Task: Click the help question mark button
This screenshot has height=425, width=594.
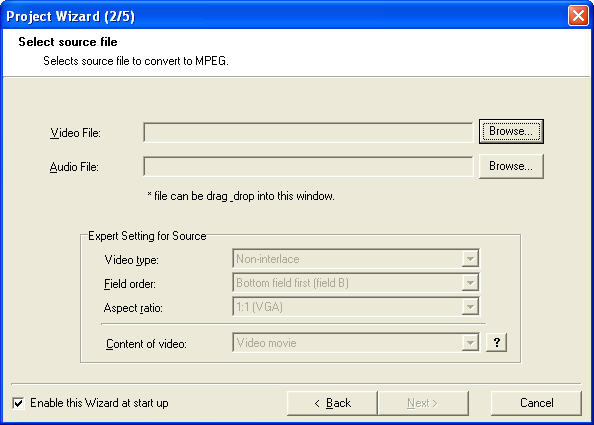Action: [x=497, y=343]
